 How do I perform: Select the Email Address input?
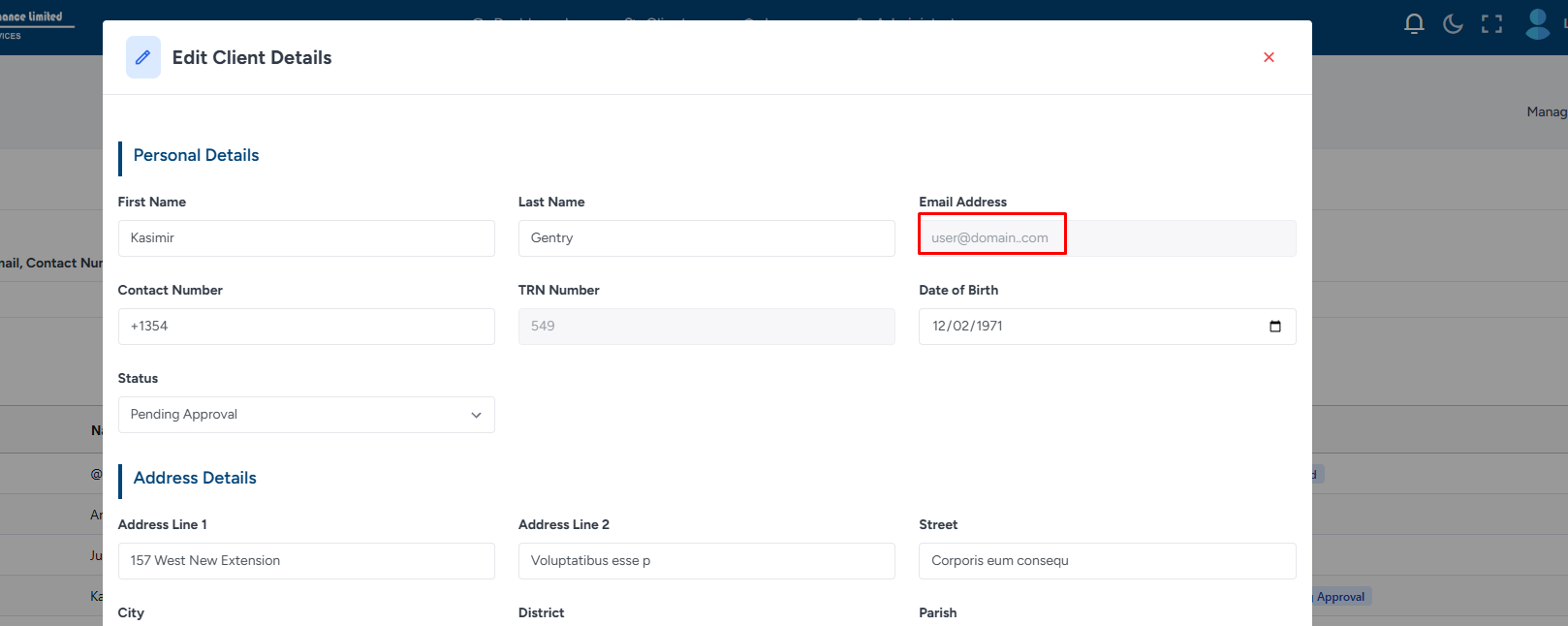click(x=1107, y=238)
